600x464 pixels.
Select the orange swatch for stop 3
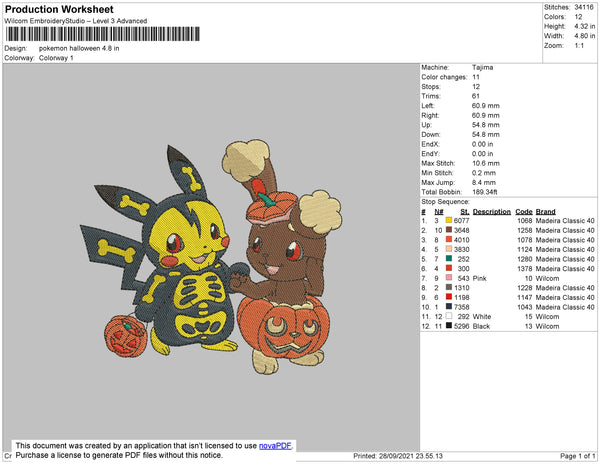(449, 239)
